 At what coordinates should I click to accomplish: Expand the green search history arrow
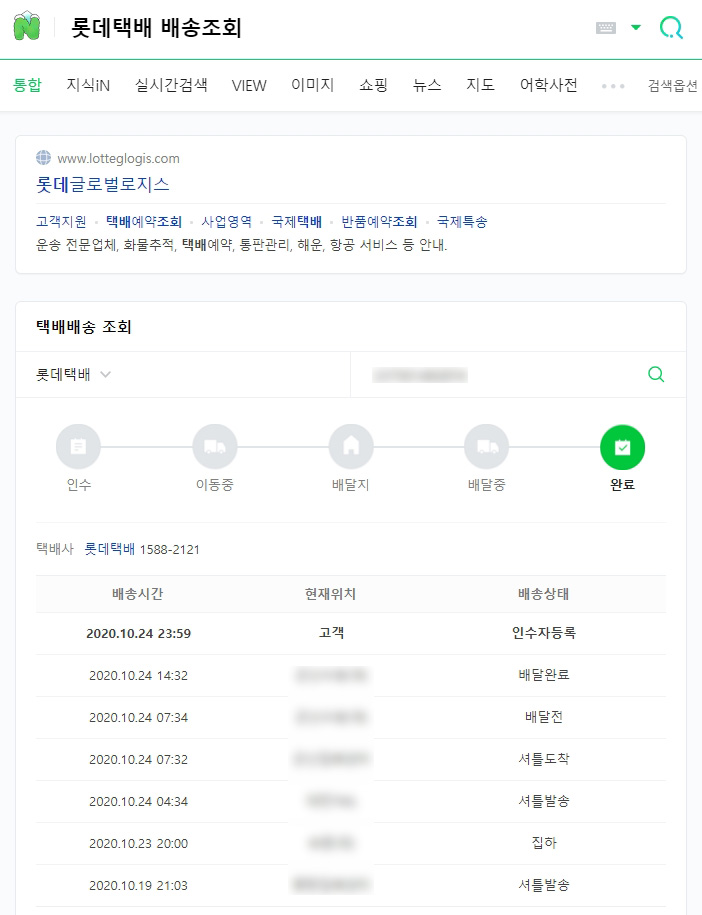pos(636,27)
